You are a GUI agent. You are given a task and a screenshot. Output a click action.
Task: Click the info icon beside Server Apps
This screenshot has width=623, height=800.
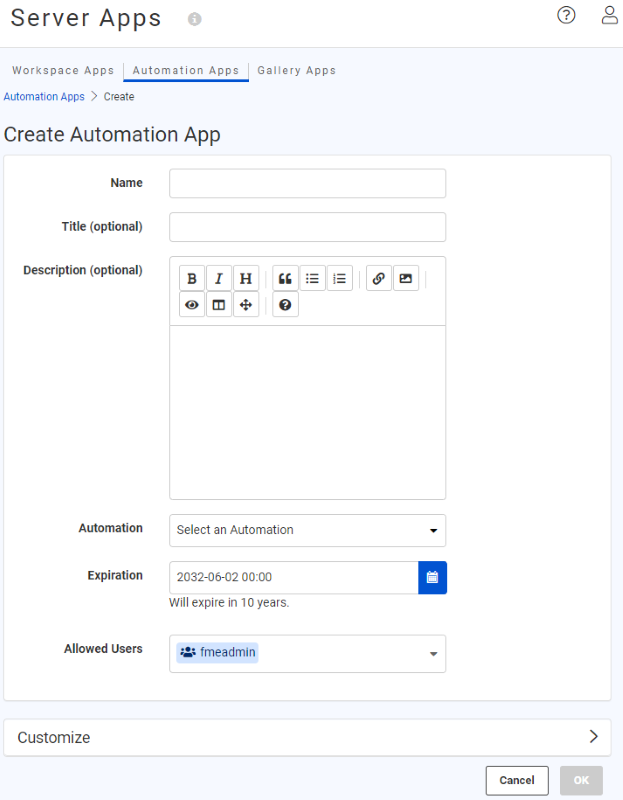pos(194,19)
